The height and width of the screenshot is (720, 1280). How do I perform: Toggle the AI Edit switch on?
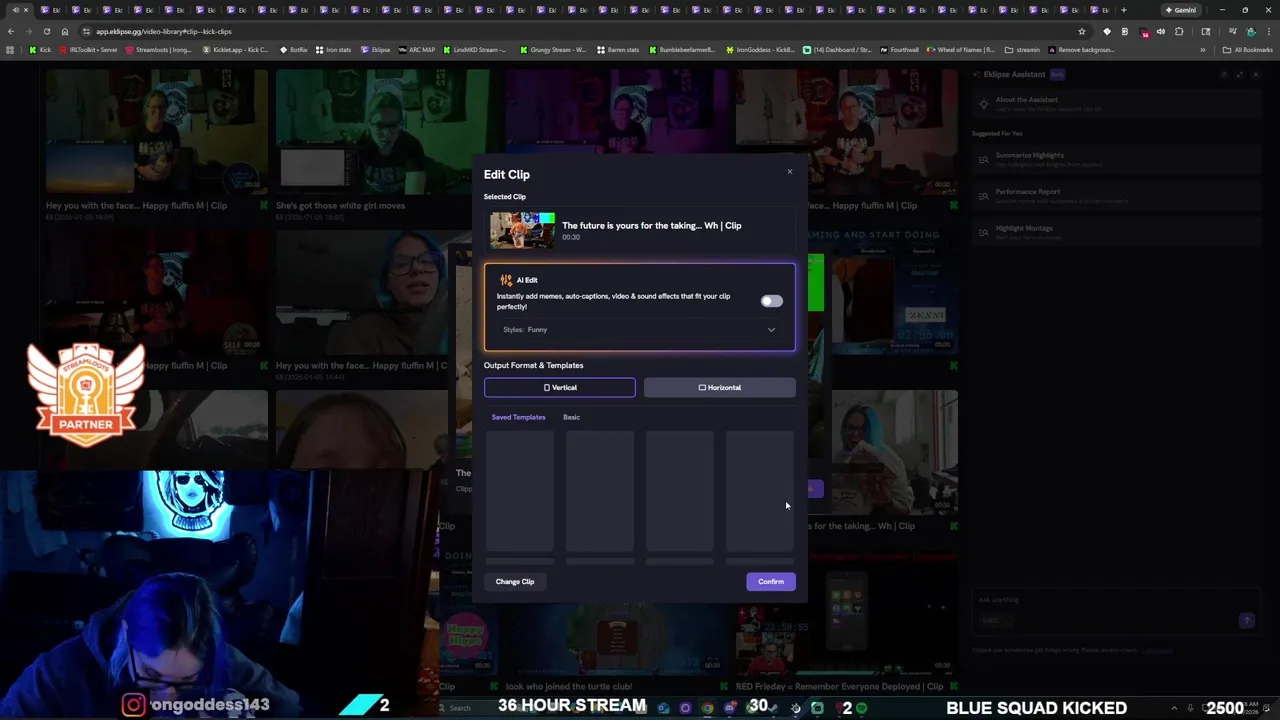771,301
